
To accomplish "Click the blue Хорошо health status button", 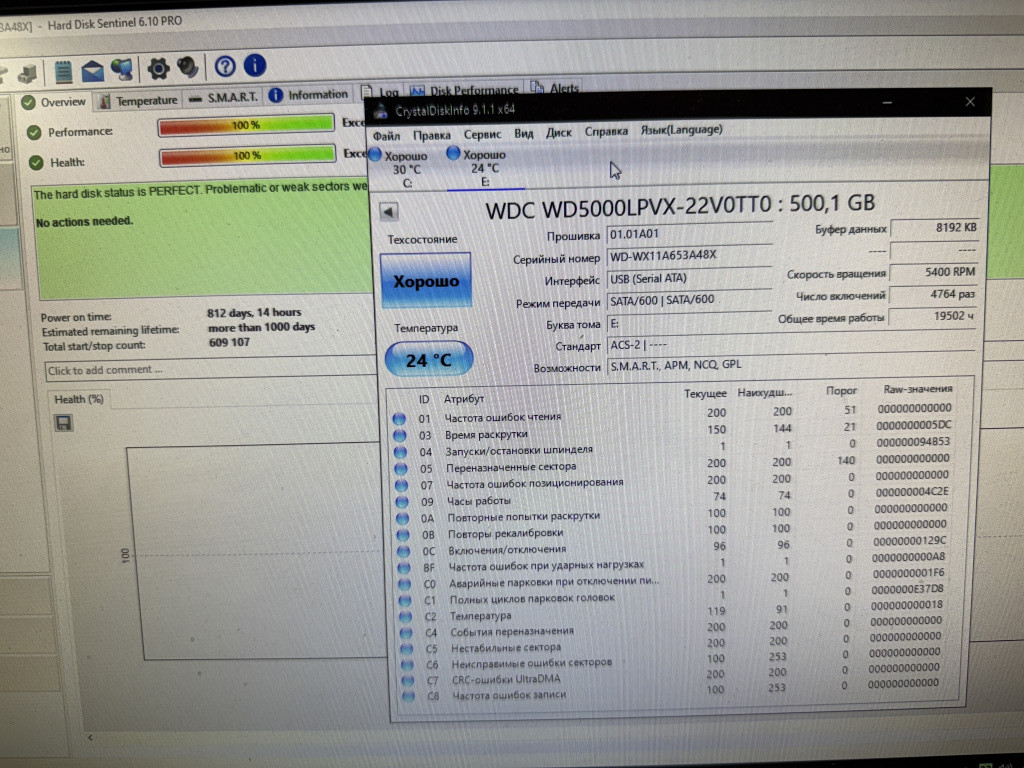I will [425, 281].
